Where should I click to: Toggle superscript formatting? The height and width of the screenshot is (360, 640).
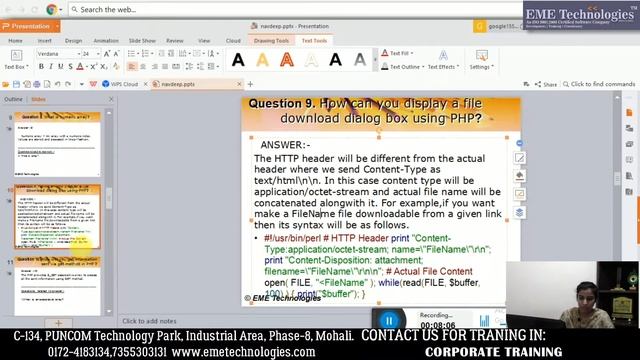(x=93, y=67)
